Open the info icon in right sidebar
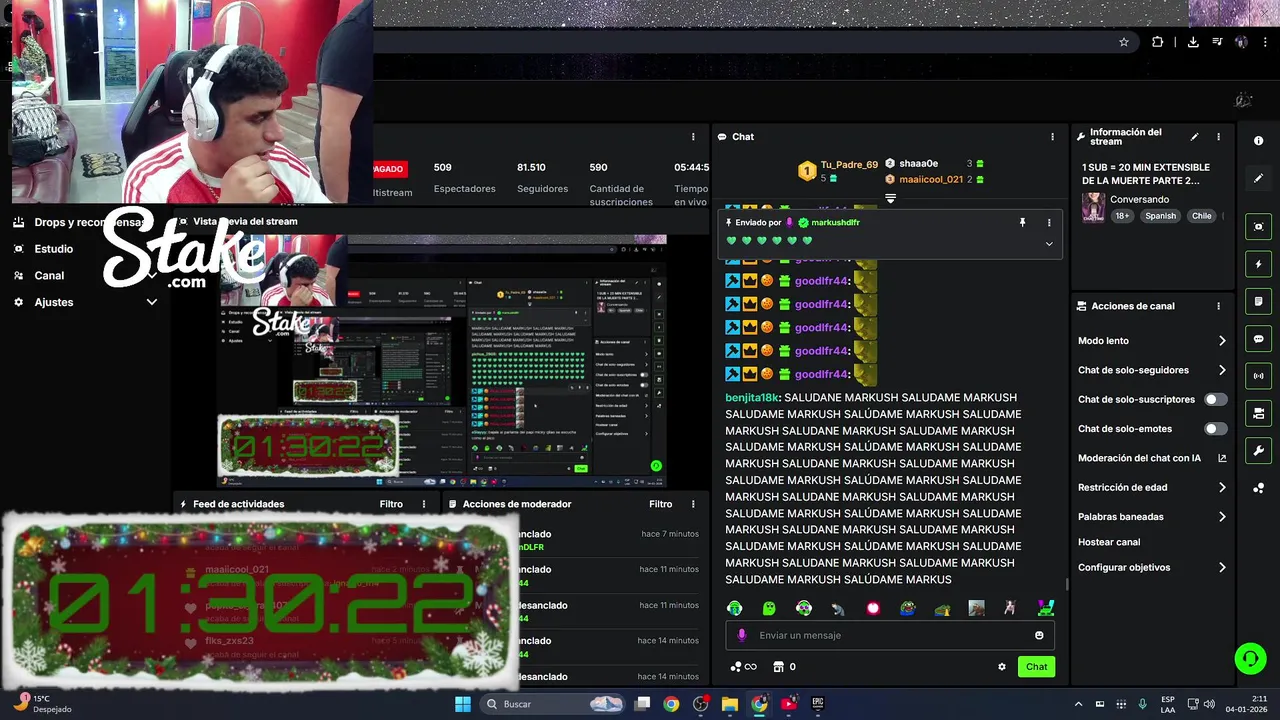Screen dimensions: 1280x720 pos(1258,141)
